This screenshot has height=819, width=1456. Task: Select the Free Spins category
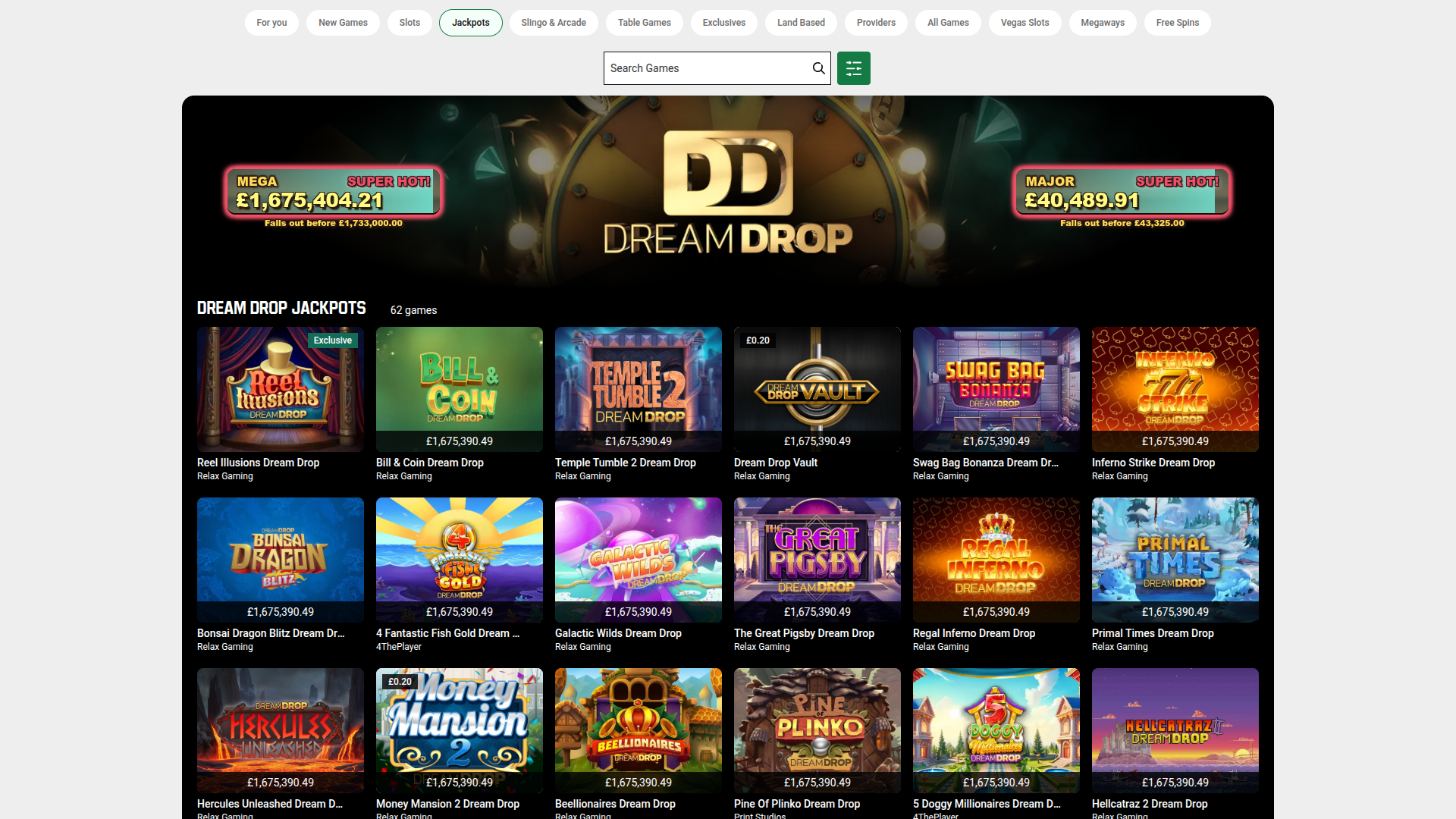(1177, 23)
